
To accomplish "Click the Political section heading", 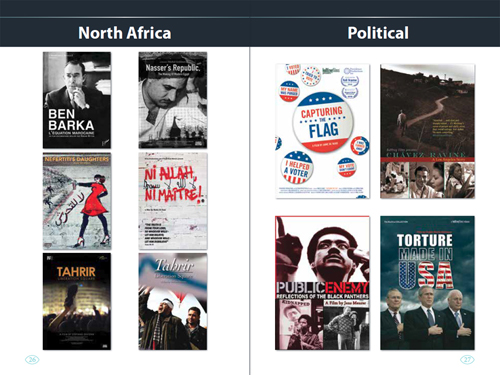I will 378,33.
